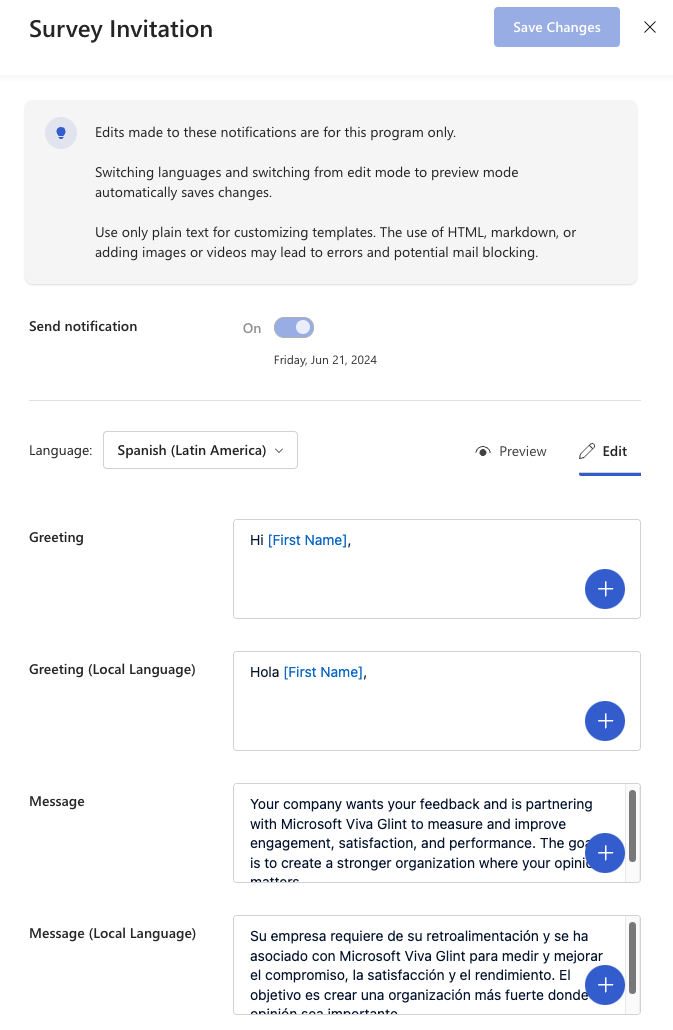The height and width of the screenshot is (1030, 673).
Task: Click the plus icon in Greeting (Local Language)
Action: (x=605, y=721)
